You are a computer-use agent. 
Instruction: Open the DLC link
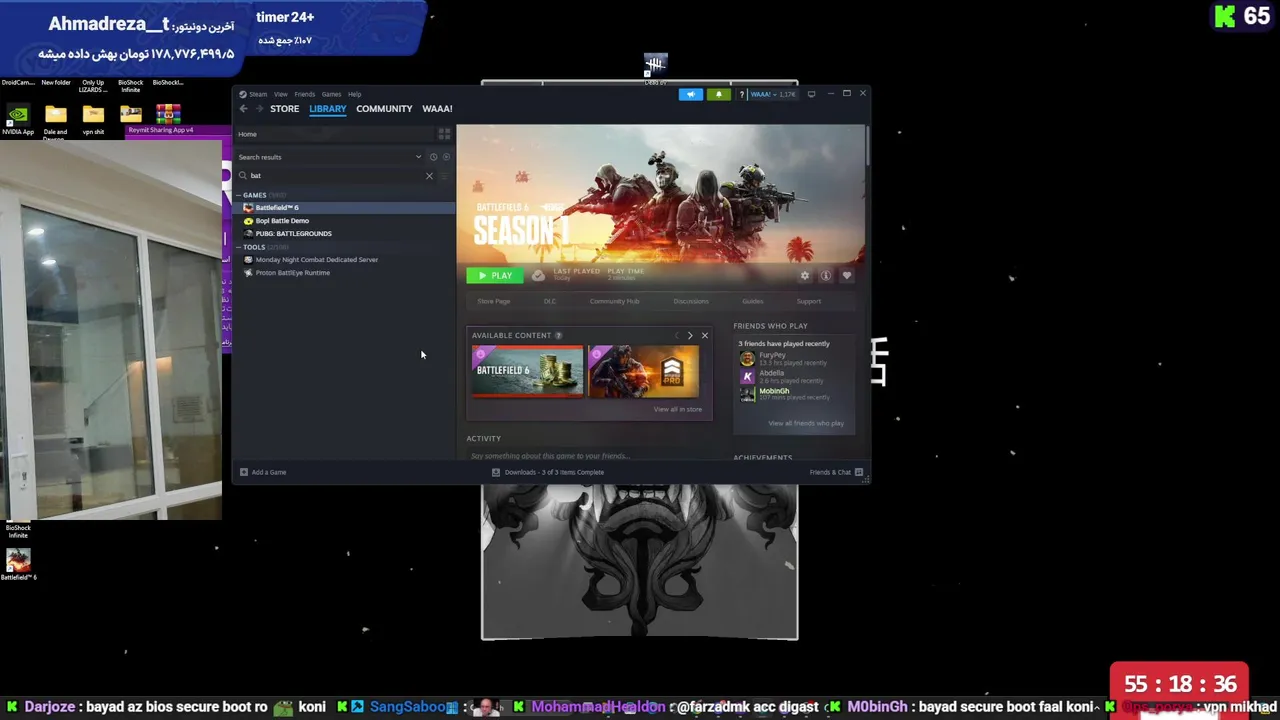pyautogui.click(x=550, y=301)
